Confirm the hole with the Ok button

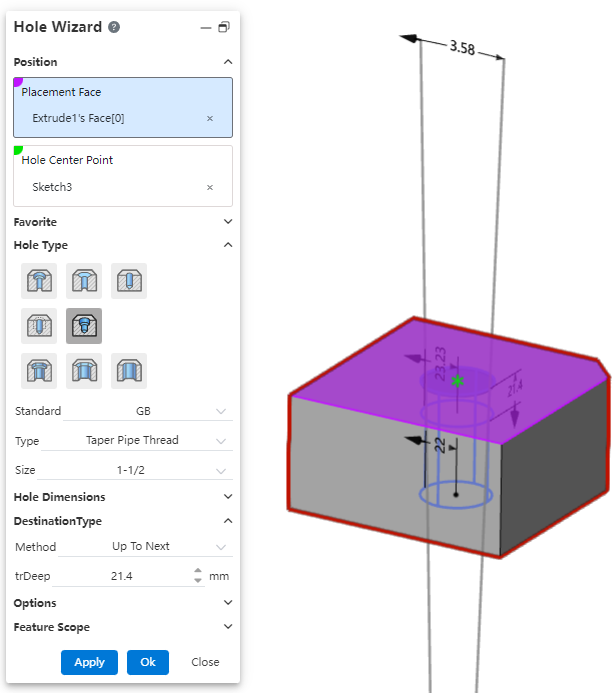coord(148,662)
